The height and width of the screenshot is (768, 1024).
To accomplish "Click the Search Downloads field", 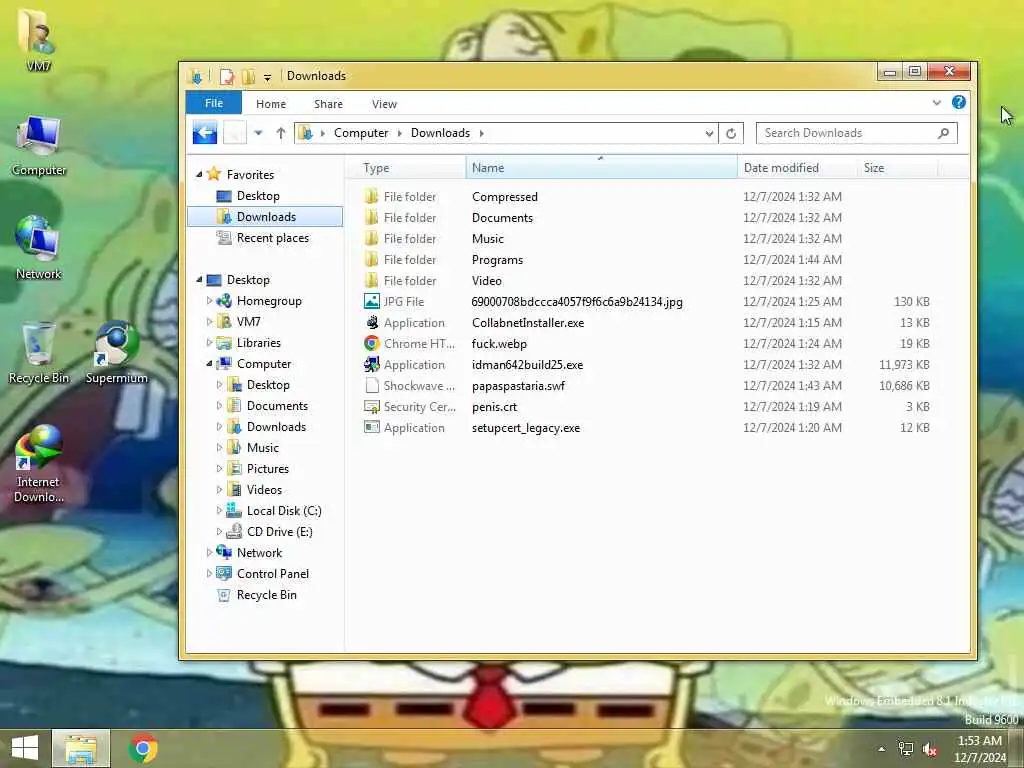I will (856, 133).
